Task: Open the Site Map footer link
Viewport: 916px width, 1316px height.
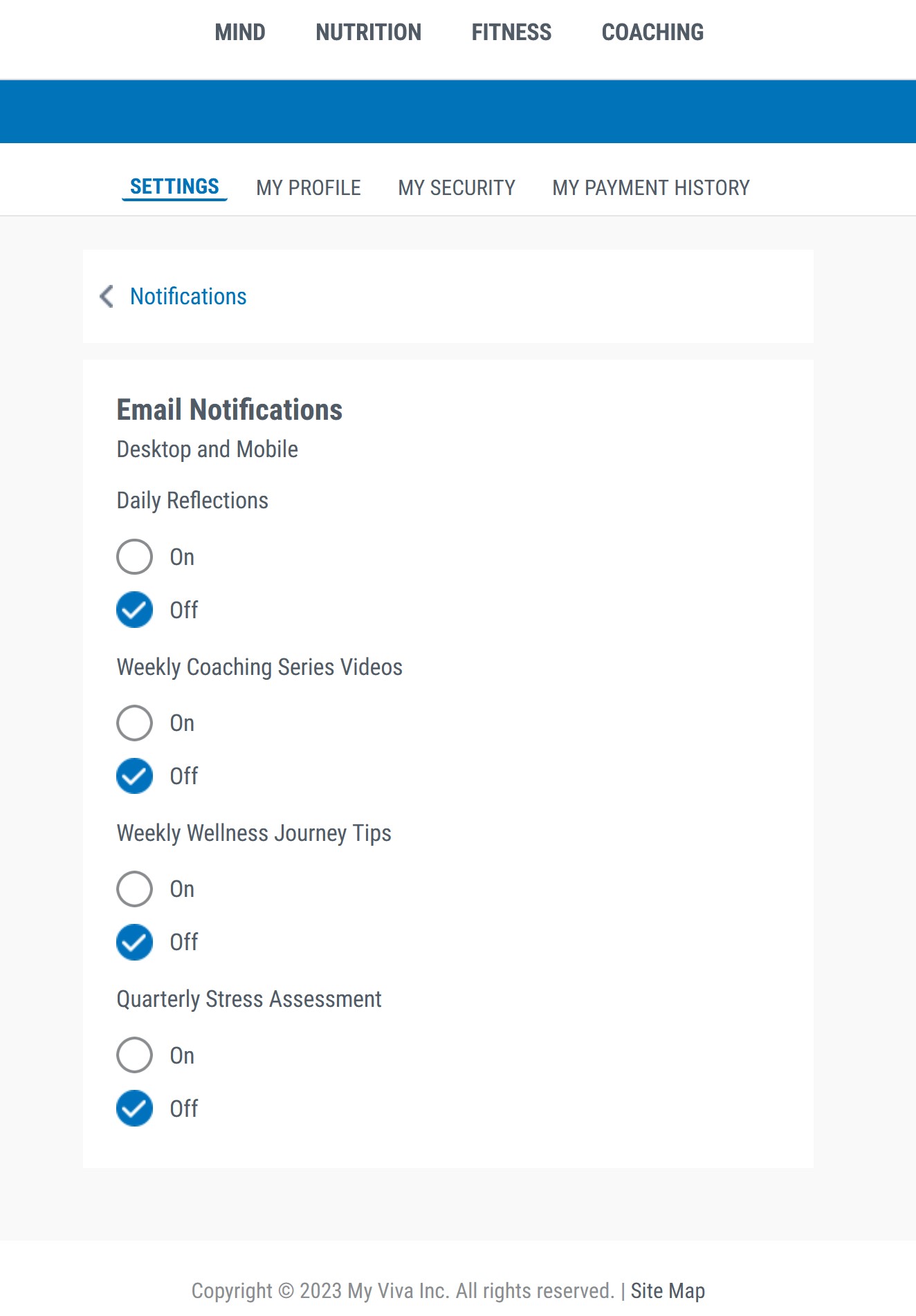Action: click(x=668, y=1290)
